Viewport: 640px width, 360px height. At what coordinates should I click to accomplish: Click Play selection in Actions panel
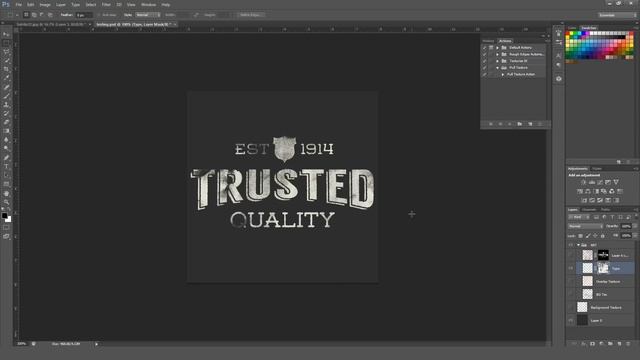[x=510, y=124]
